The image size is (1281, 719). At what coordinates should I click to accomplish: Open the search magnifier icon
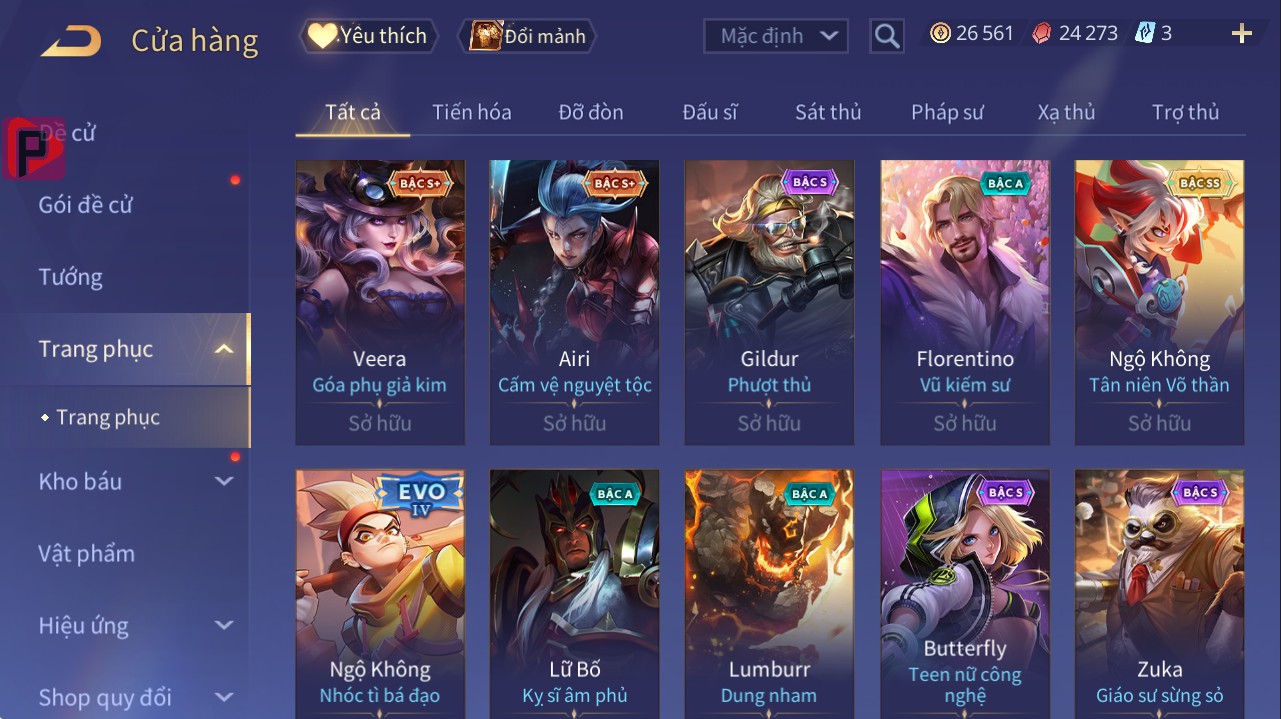coord(886,36)
